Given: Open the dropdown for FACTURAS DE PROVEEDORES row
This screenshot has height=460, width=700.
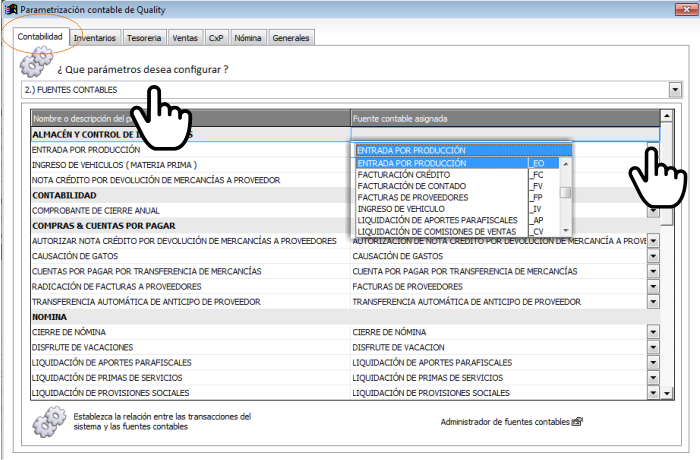Looking at the screenshot, I should (x=653, y=287).
